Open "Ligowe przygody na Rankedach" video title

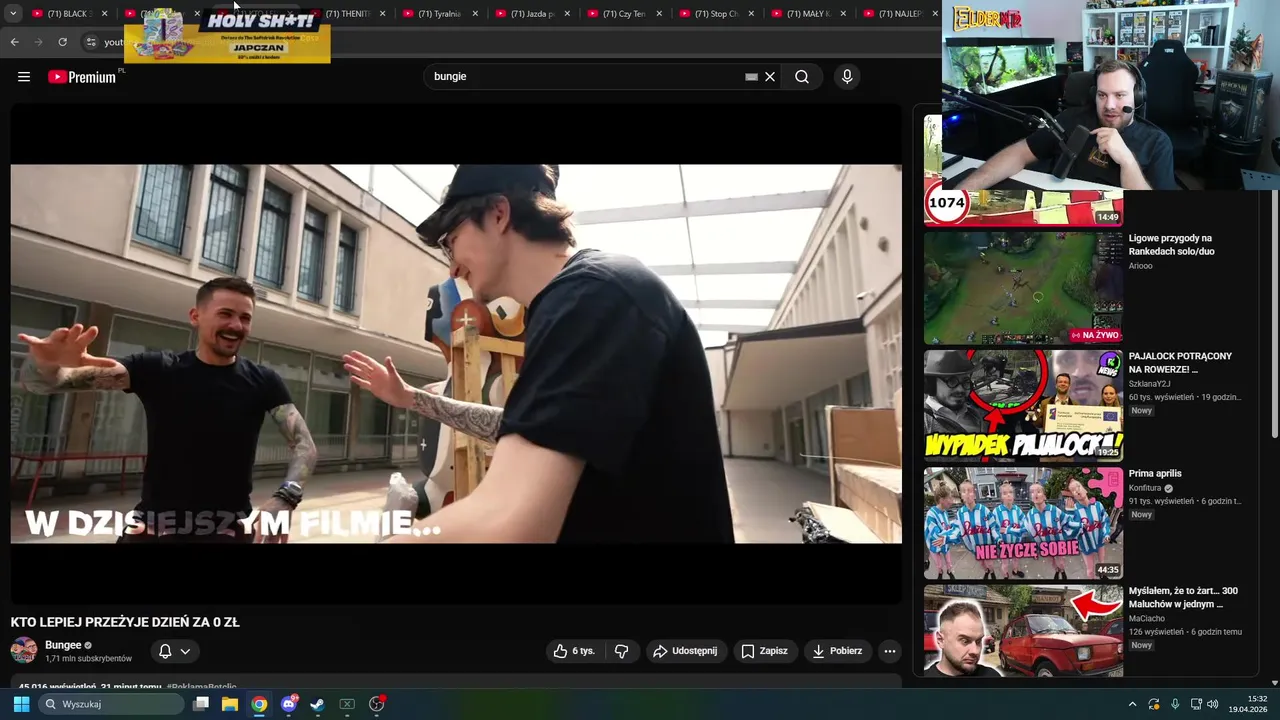1171,245
